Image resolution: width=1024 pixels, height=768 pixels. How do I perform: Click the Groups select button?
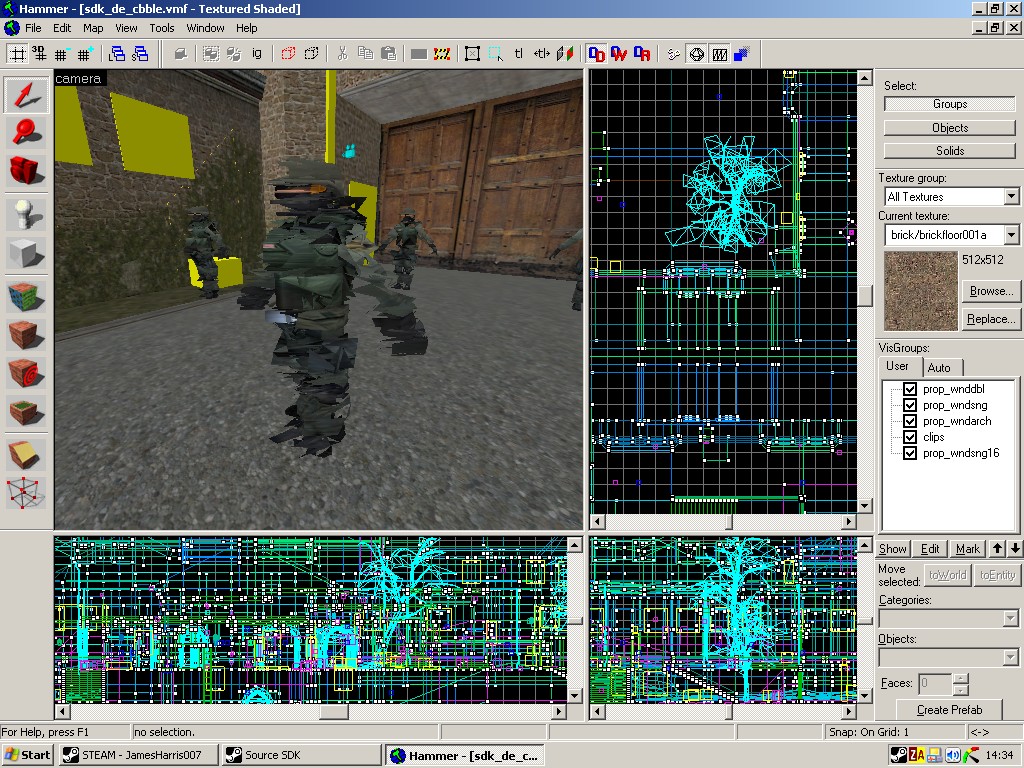tap(950, 104)
